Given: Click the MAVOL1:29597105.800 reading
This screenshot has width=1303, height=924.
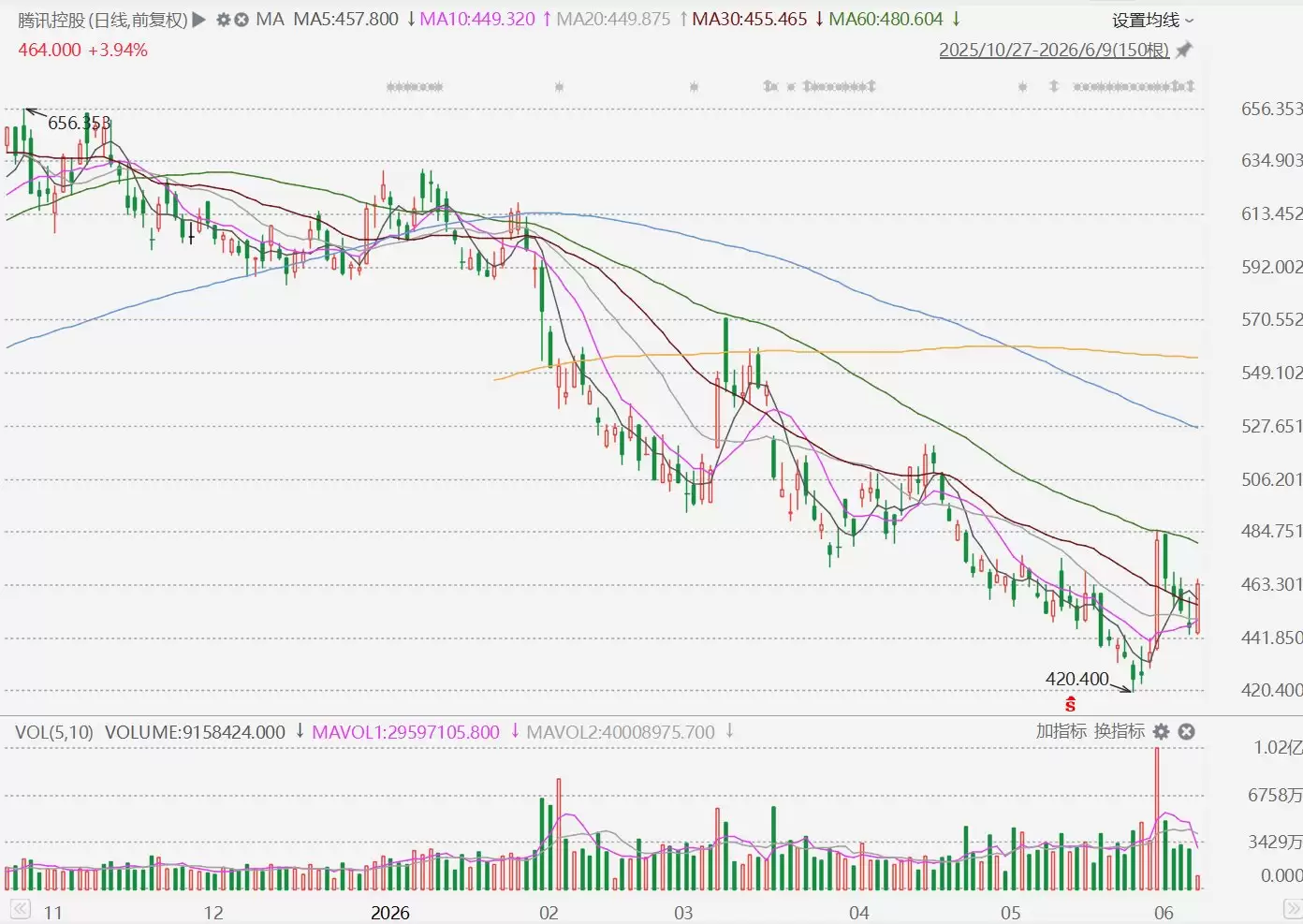Looking at the screenshot, I should [x=405, y=732].
